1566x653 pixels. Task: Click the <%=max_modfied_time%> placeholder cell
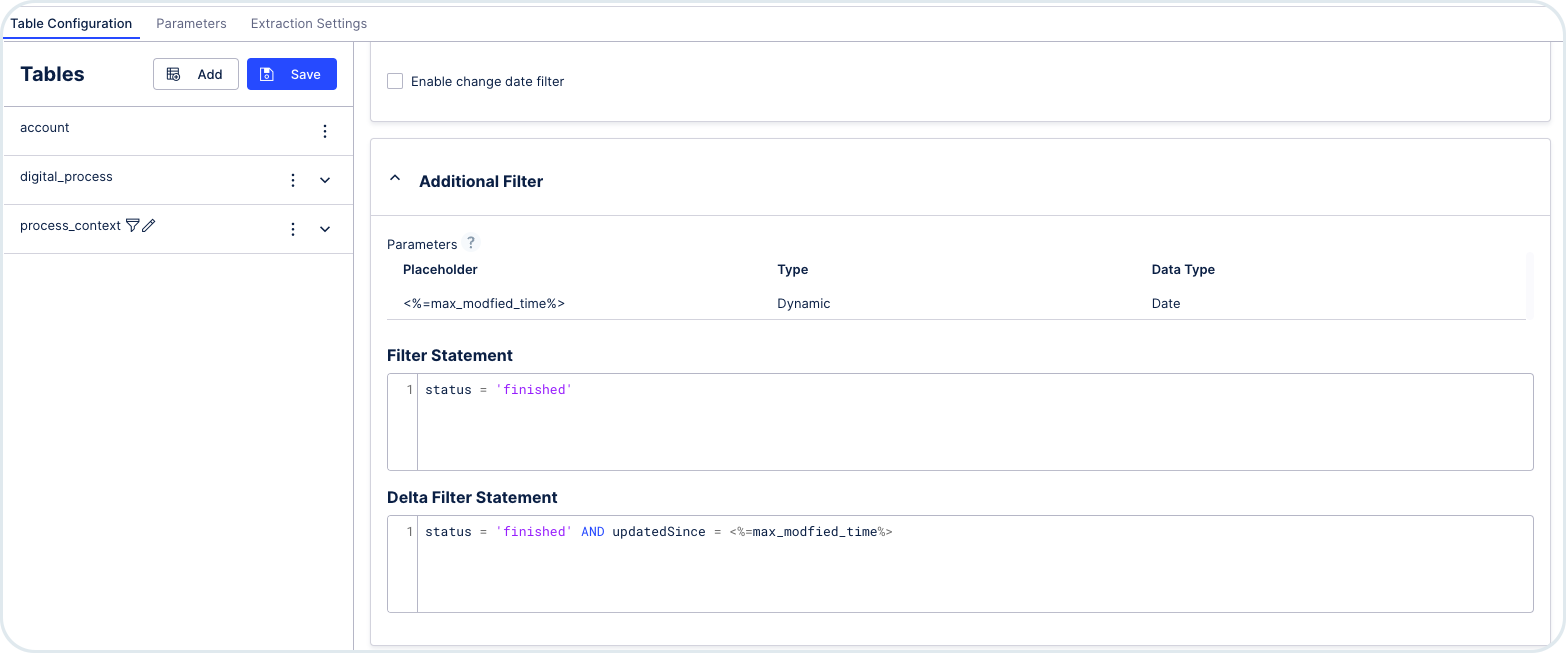coord(484,303)
